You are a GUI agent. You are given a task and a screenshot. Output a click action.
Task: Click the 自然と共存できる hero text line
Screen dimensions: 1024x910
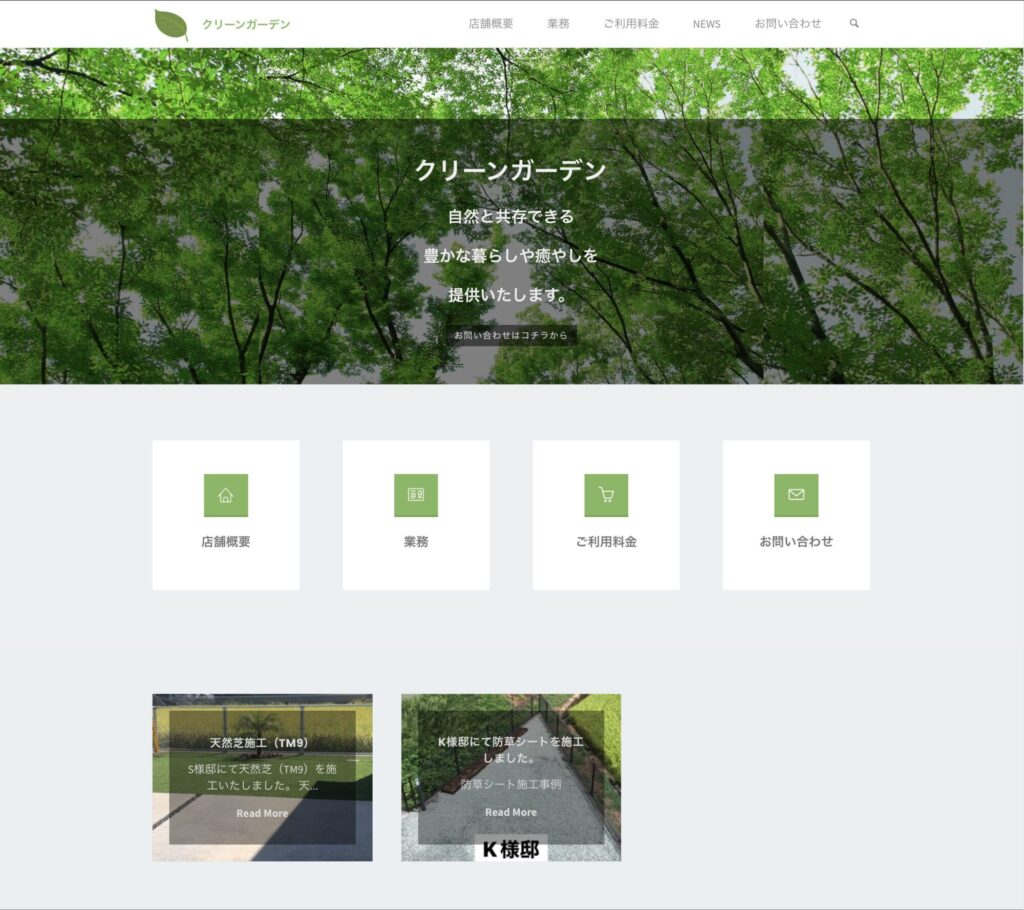point(511,216)
